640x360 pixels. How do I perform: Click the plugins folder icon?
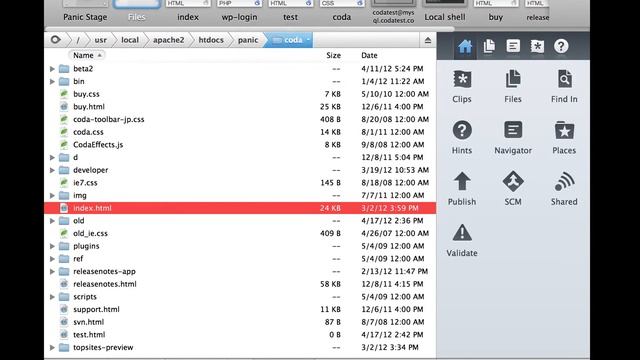(x=64, y=246)
